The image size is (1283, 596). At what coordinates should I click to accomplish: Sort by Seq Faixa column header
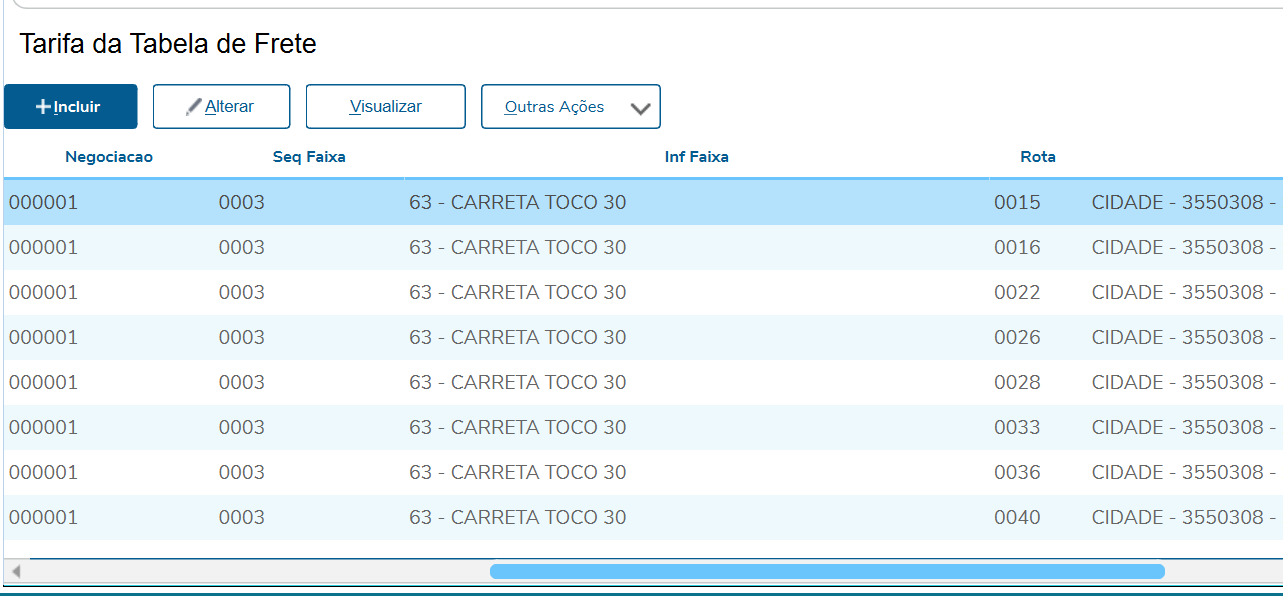pyautogui.click(x=309, y=157)
